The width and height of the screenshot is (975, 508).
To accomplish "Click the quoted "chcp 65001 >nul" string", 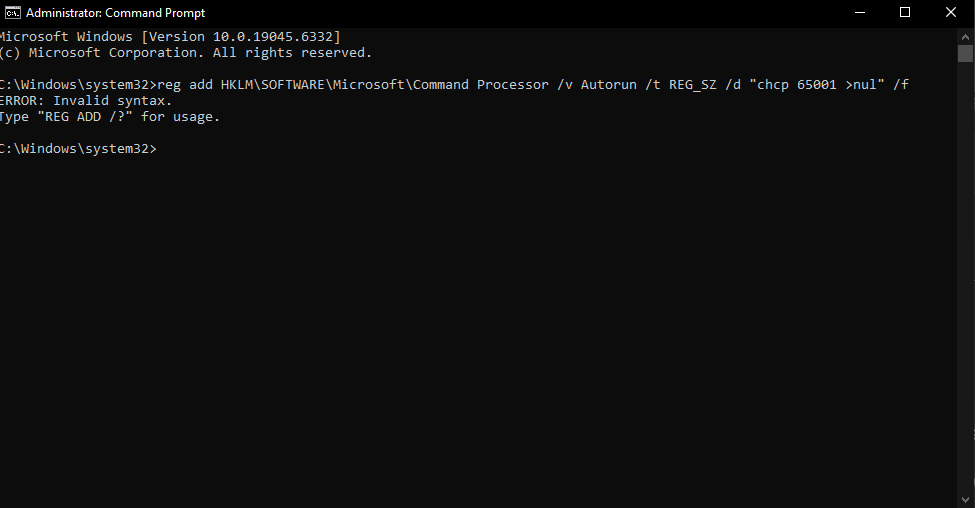I will point(816,85).
